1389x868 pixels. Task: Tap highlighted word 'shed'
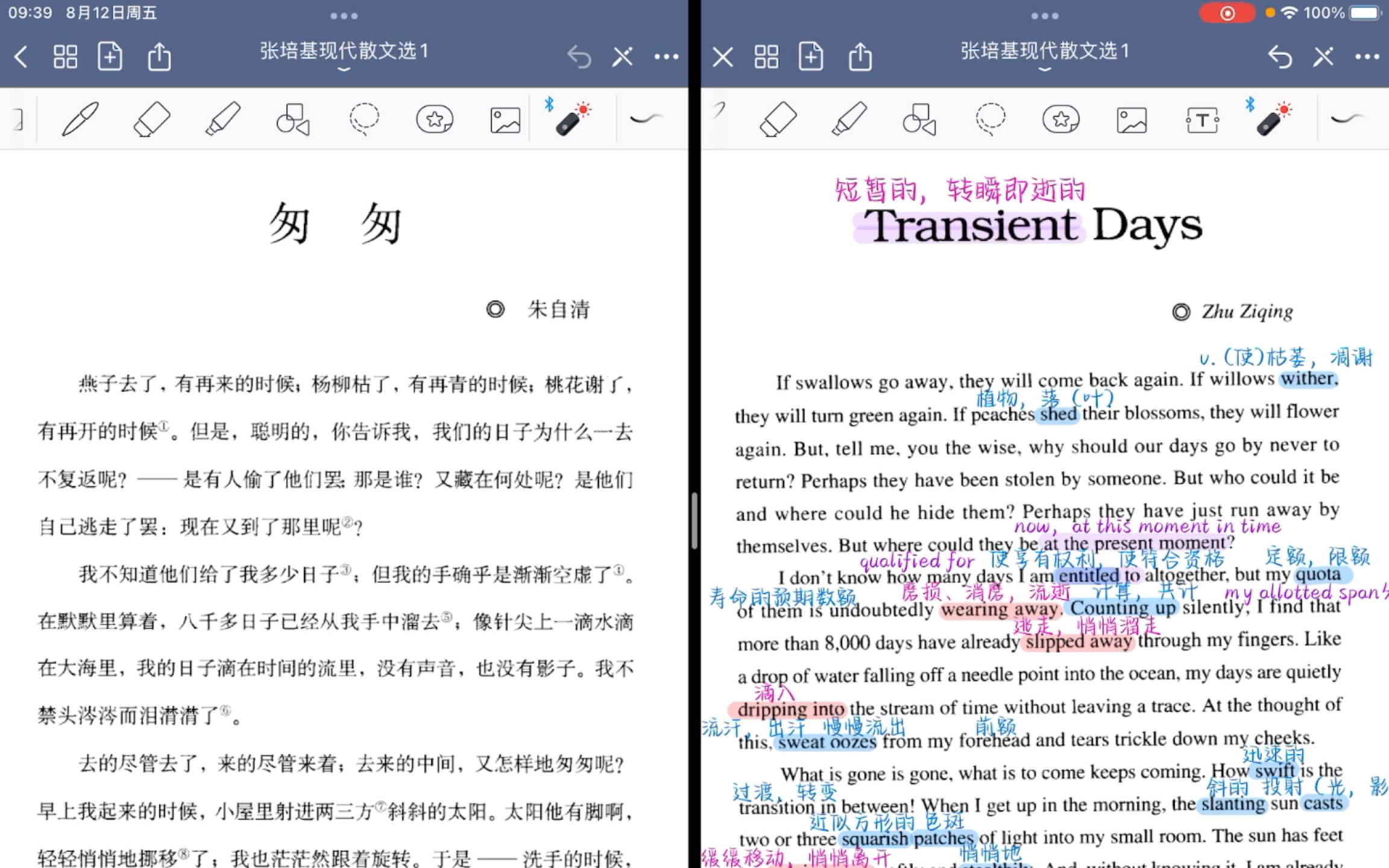1058,414
